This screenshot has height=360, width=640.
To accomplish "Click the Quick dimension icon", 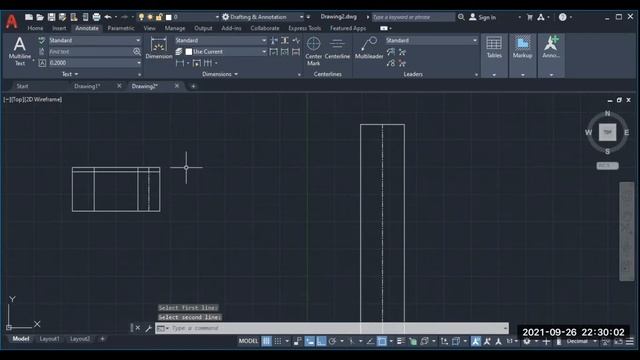I will 197,63.
